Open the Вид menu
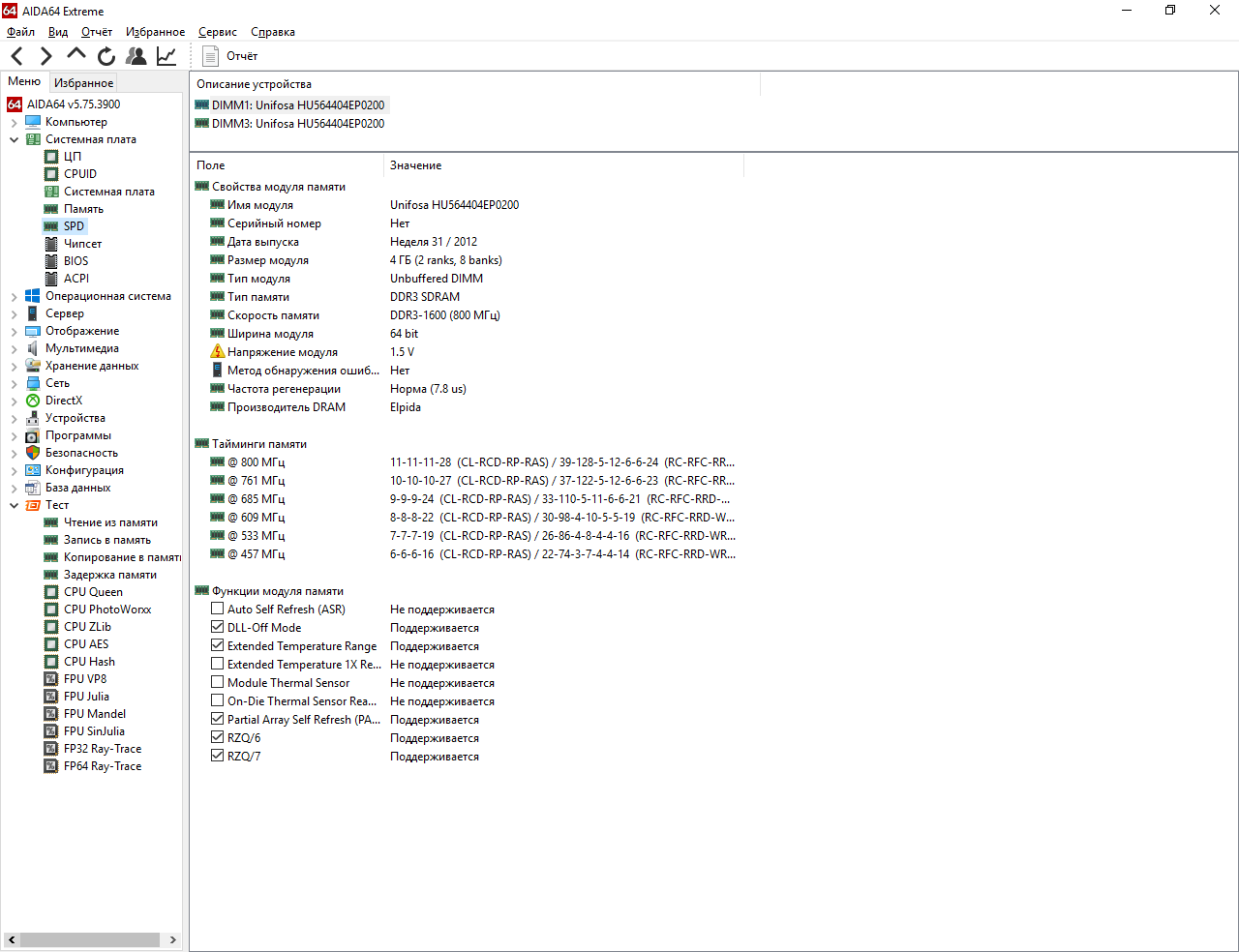Viewport: 1239px width, 952px height. [x=58, y=32]
